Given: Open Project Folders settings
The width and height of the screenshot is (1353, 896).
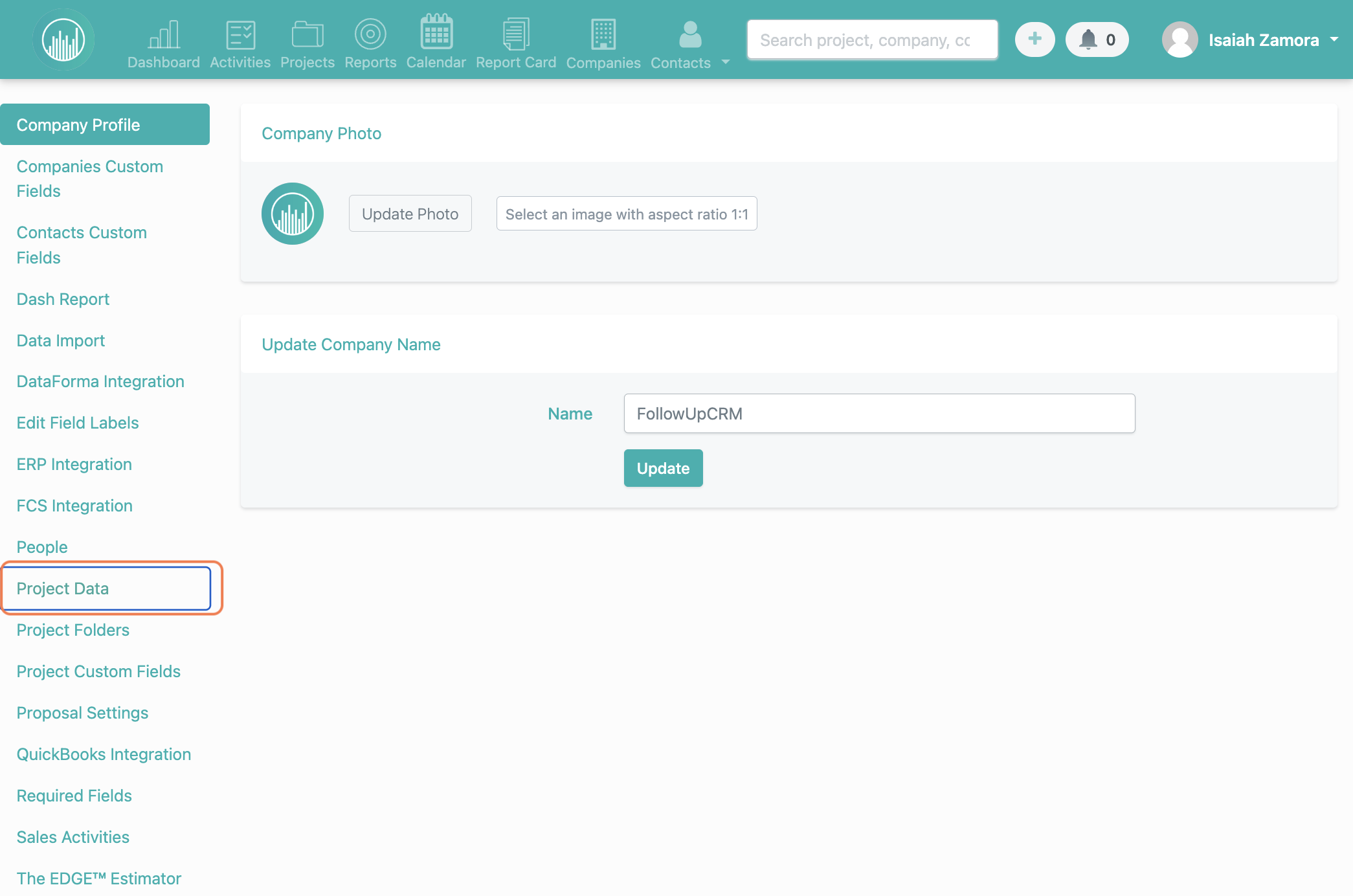Looking at the screenshot, I should coord(73,630).
